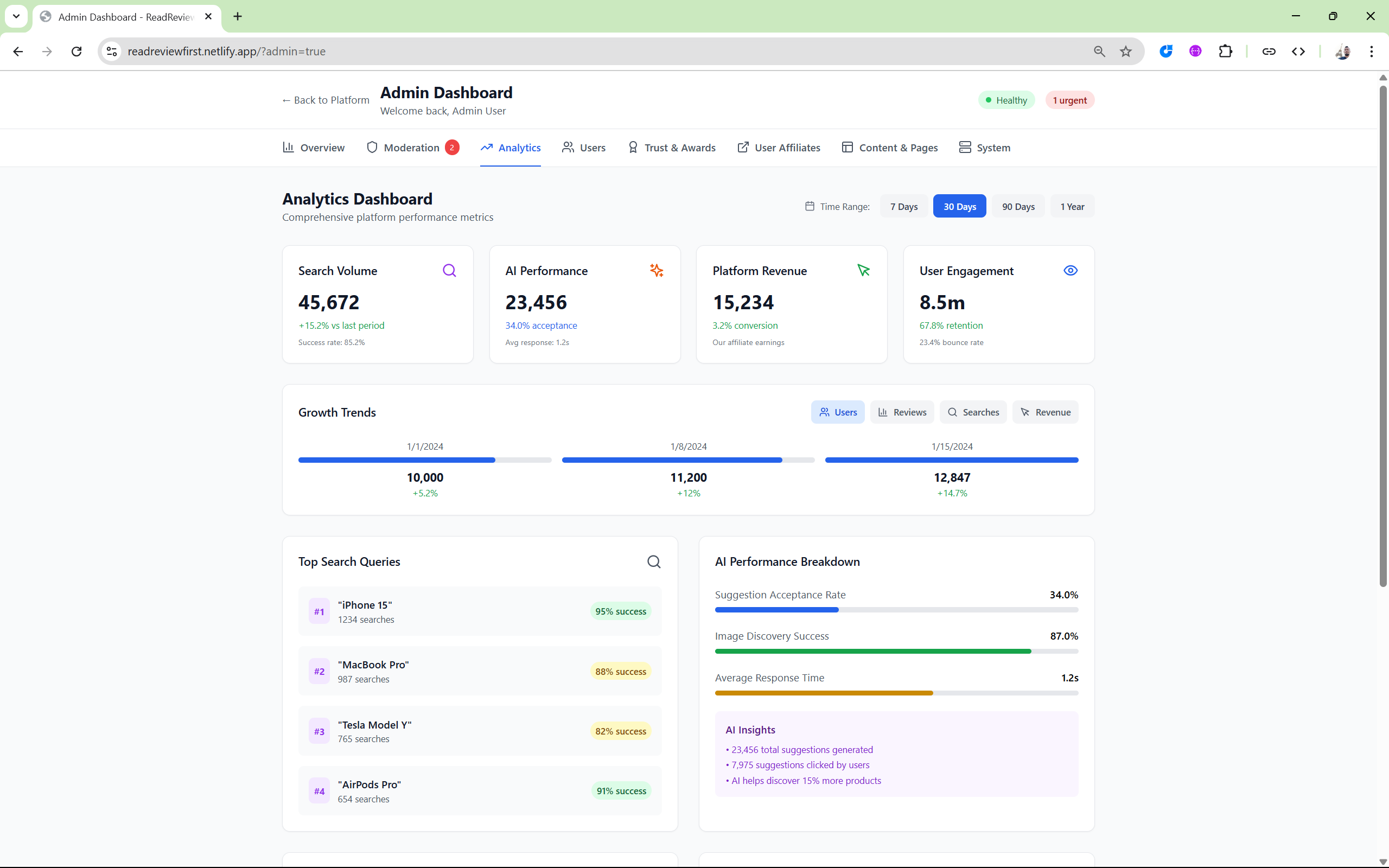The image size is (1389, 868).
Task: Click the Search Volume magnifier icon
Action: pos(449,270)
